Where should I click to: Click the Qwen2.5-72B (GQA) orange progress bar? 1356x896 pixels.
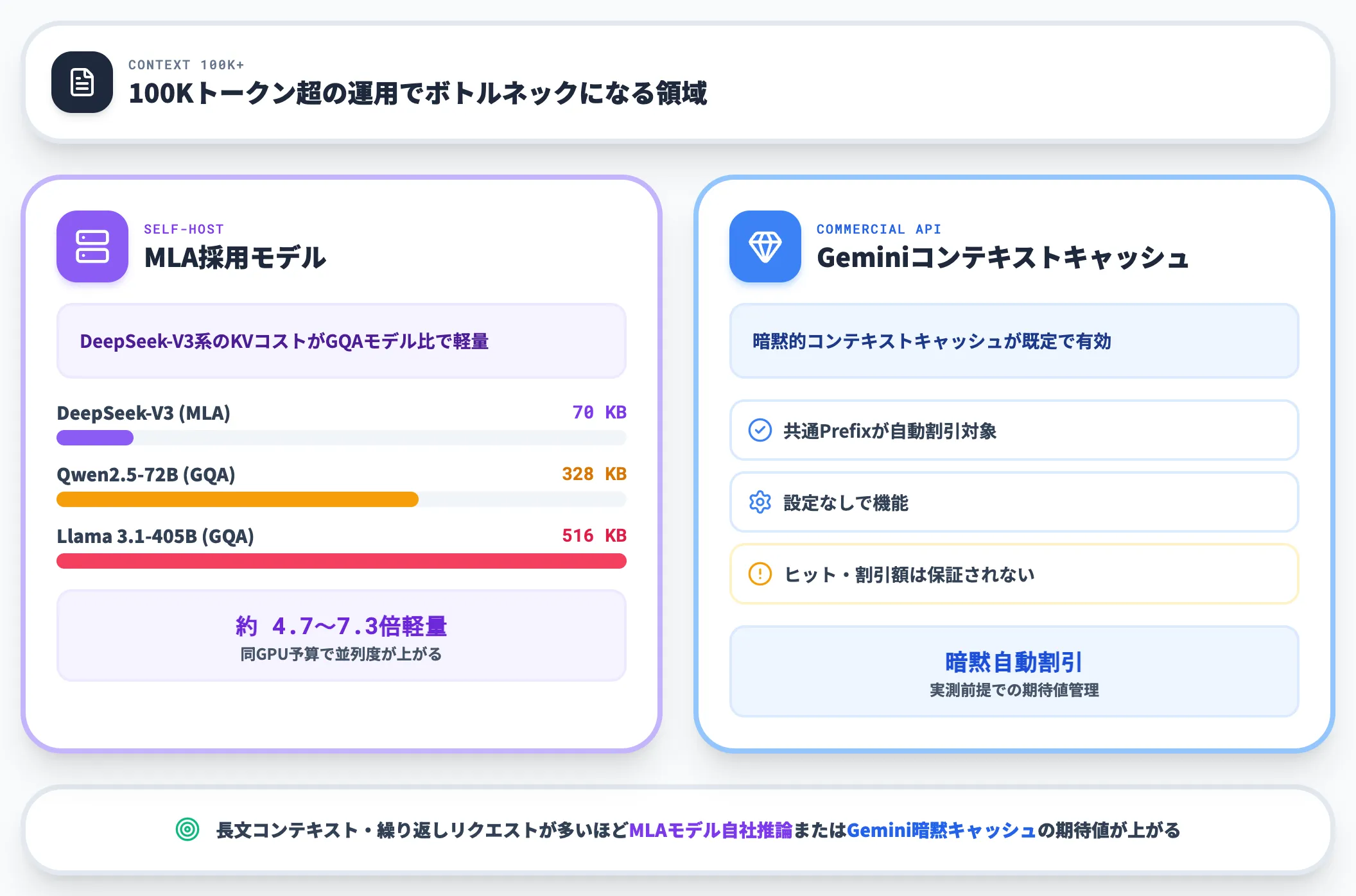238,499
